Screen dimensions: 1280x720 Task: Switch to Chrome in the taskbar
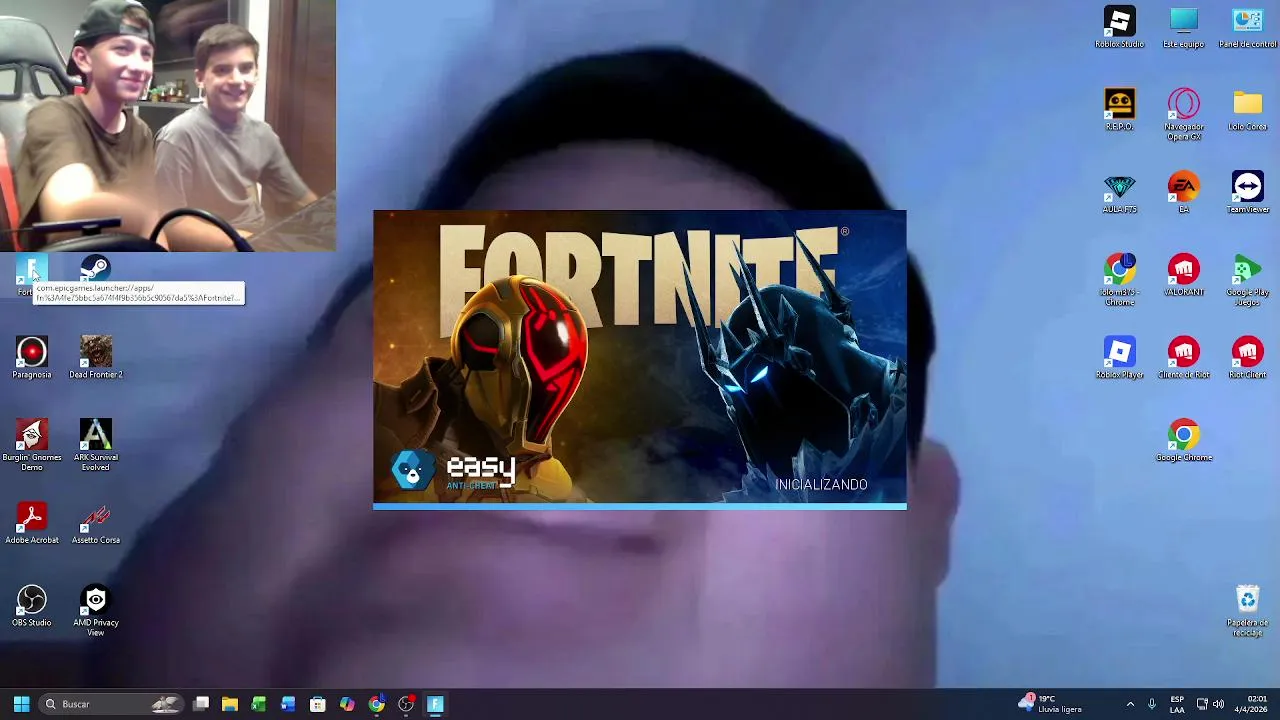(x=376, y=704)
